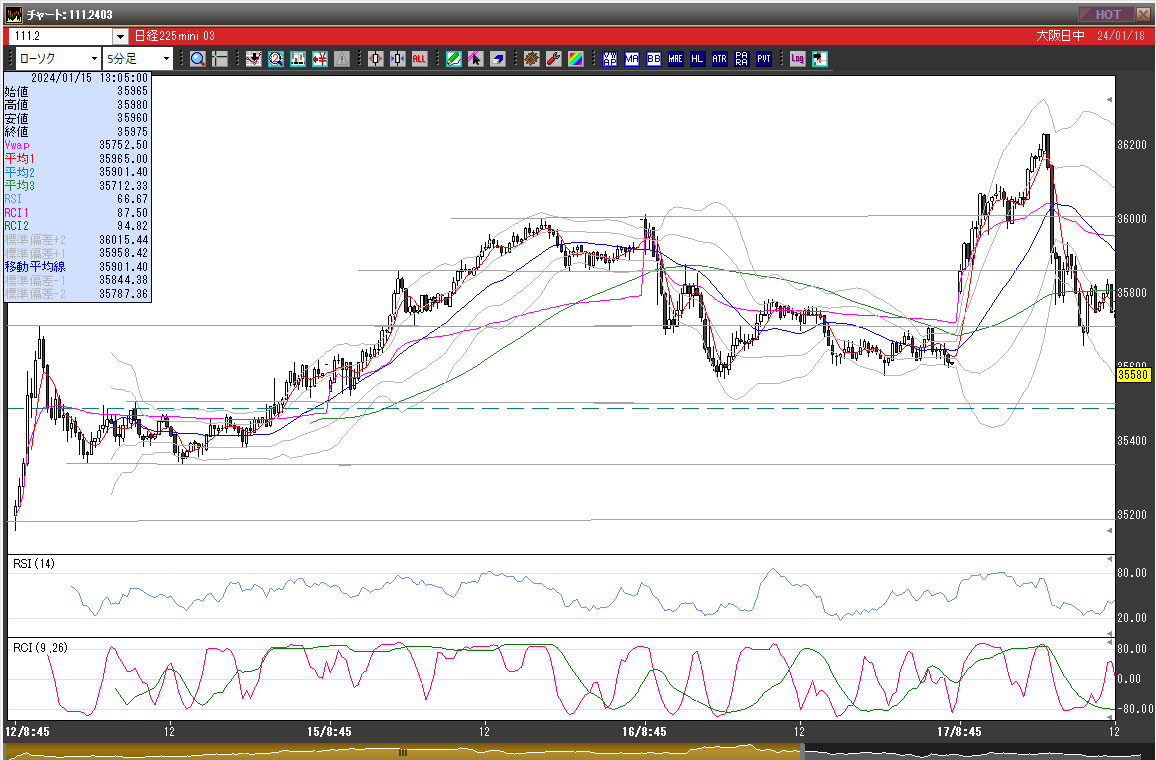The image size is (1156, 760).
Task: Toggle the Log scale button
Action: [797, 59]
